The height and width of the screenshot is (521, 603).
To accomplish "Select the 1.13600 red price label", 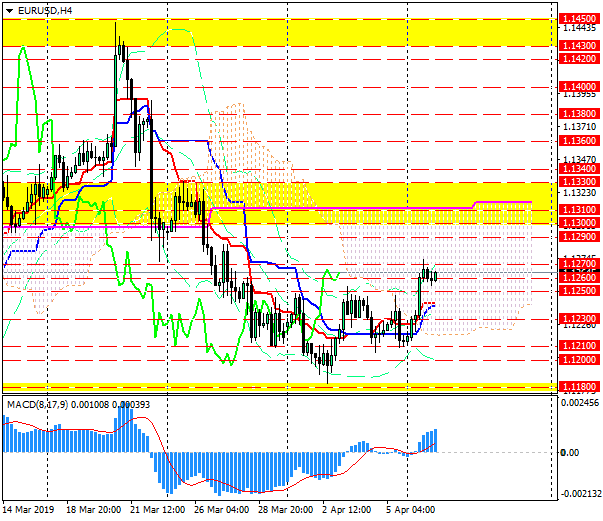I will tap(579, 142).
